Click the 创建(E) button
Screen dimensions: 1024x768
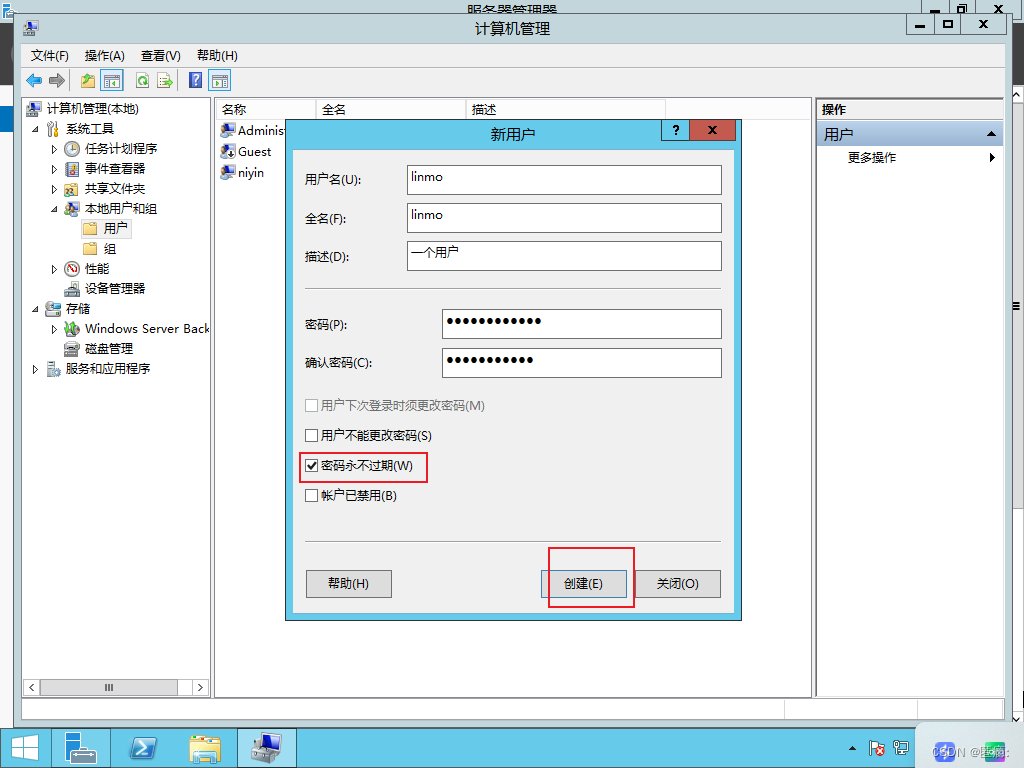pyautogui.click(x=584, y=584)
